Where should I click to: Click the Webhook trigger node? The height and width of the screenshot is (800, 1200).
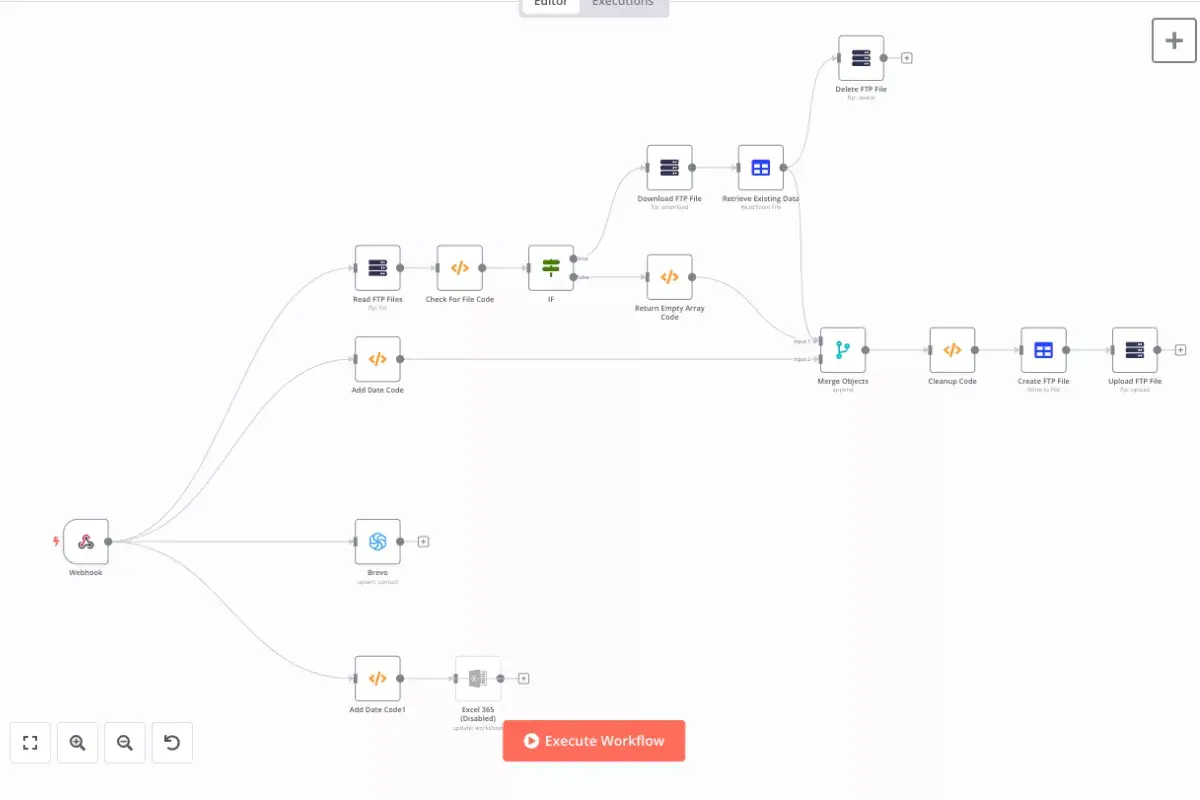click(86, 542)
